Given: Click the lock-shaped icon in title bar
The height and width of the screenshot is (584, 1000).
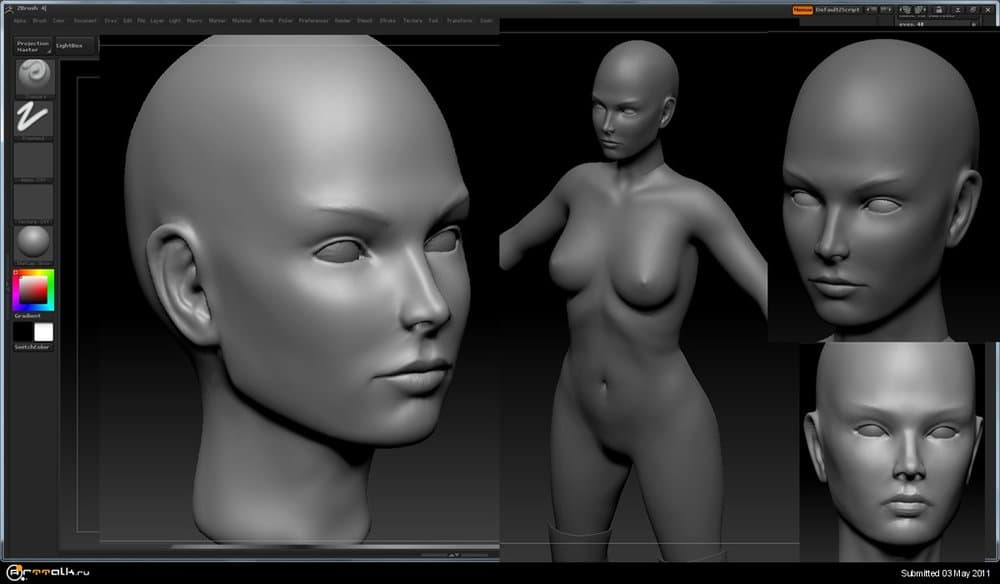Looking at the screenshot, I should click(x=939, y=10).
